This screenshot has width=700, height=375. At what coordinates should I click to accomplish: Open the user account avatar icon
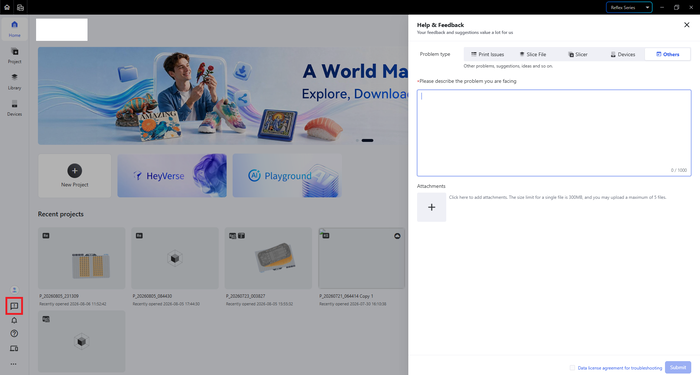(14, 290)
